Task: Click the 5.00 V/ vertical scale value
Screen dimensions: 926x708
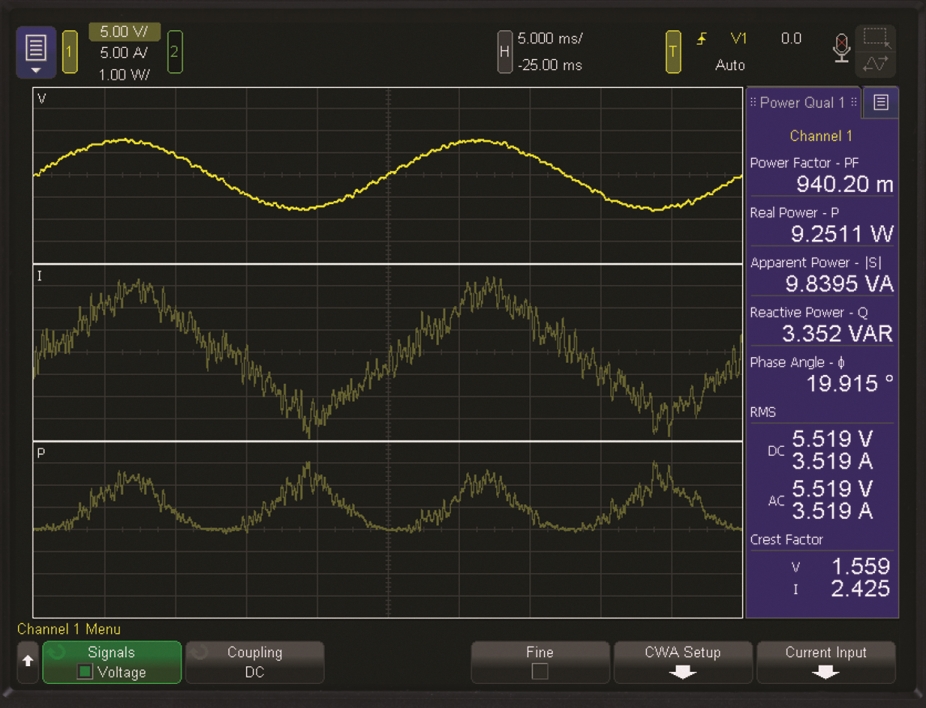Action: point(124,32)
